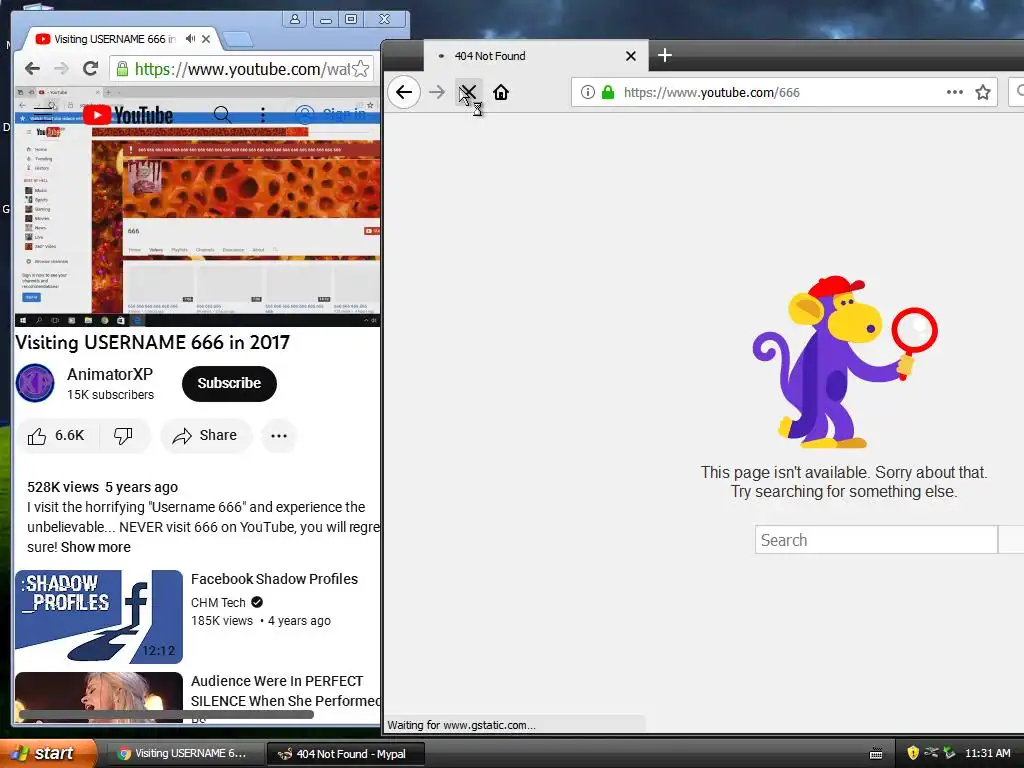
Task: Like the video with 6.6K likes
Action: tap(56, 436)
